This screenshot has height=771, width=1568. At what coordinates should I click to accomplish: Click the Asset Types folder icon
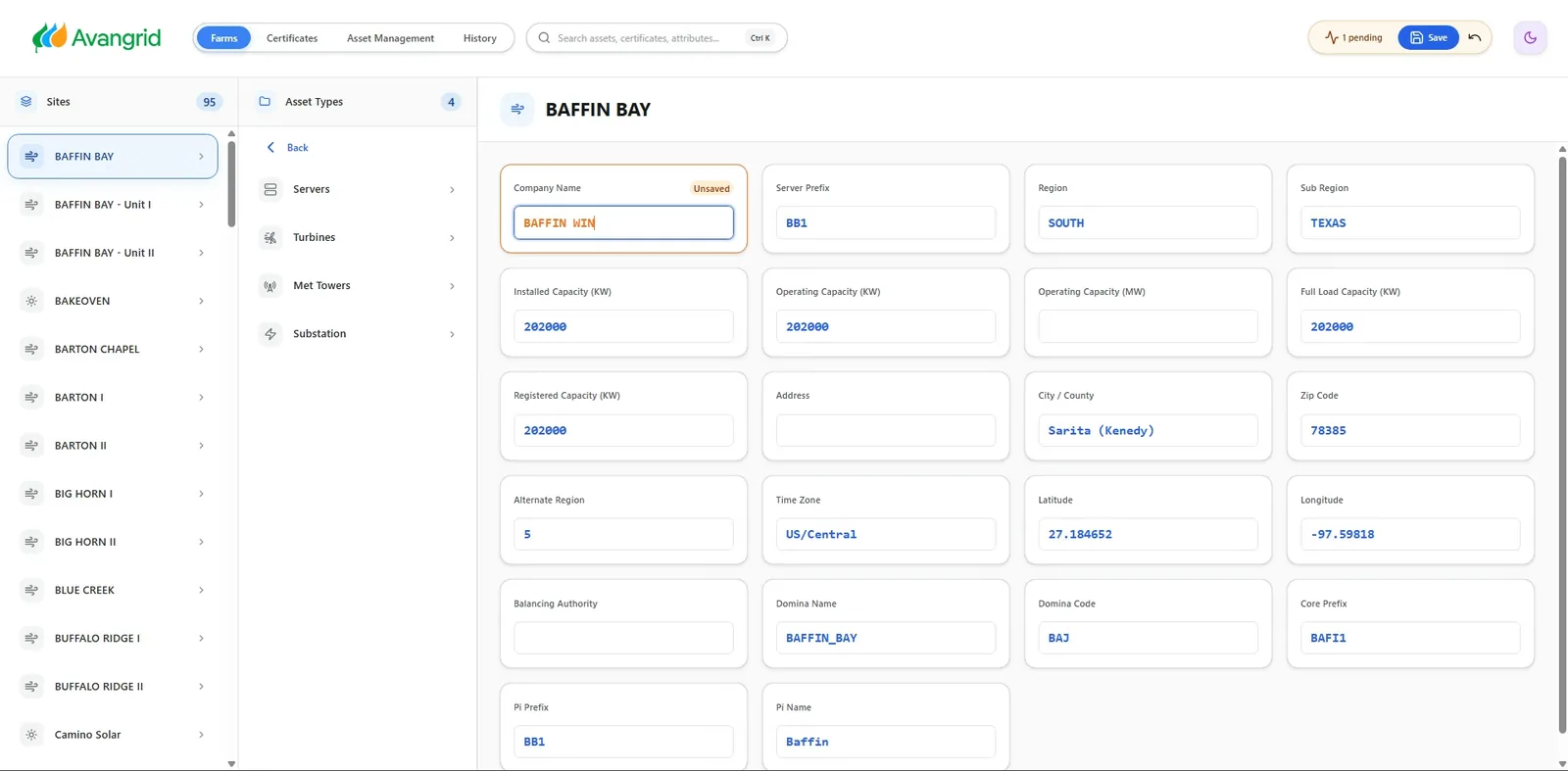pyautogui.click(x=265, y=102)
